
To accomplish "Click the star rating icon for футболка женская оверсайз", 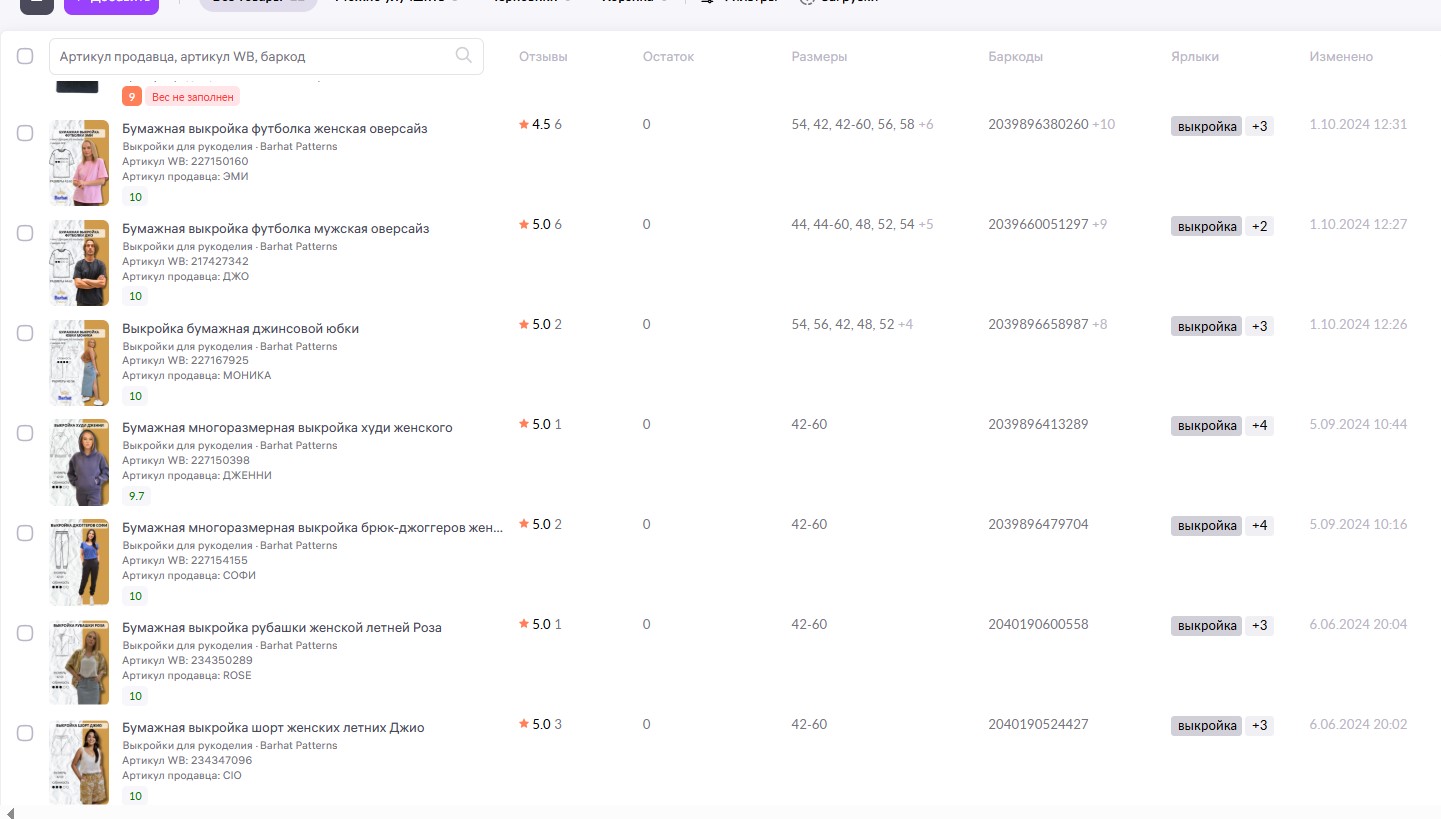I will (x=523, y=125).
